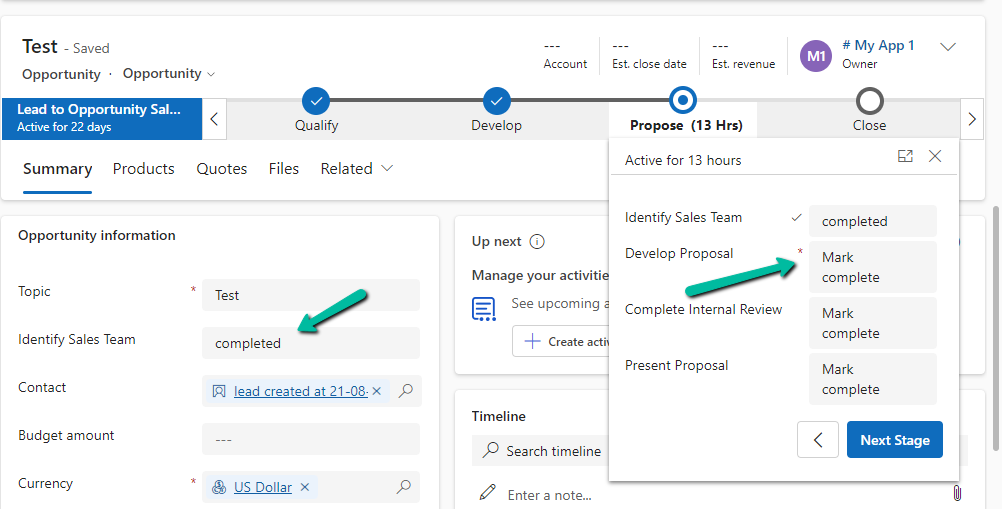Screen dimensions: 1002x509
Task: Click the Search timeline box
Action: point(542,451)
